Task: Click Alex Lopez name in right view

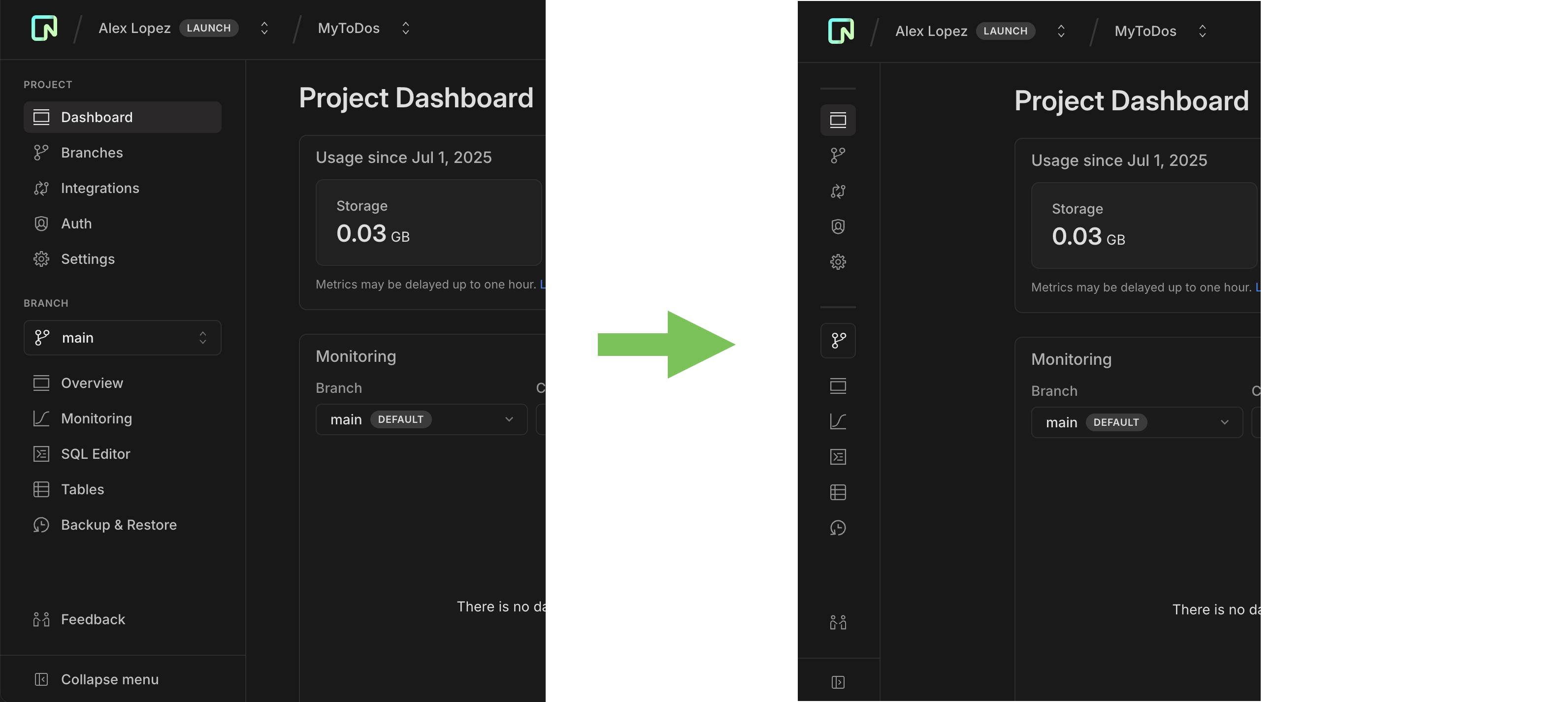Action: point(931,31)
